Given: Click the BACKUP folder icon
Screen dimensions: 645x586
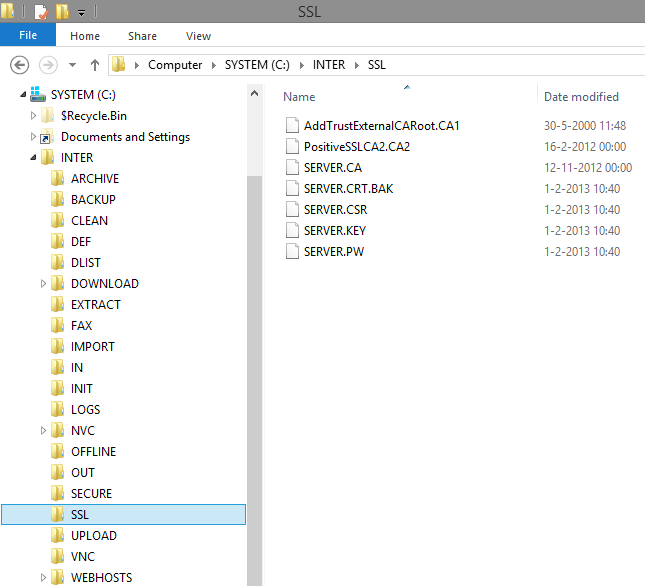Looking at the screenshot, I should point(57,199).
